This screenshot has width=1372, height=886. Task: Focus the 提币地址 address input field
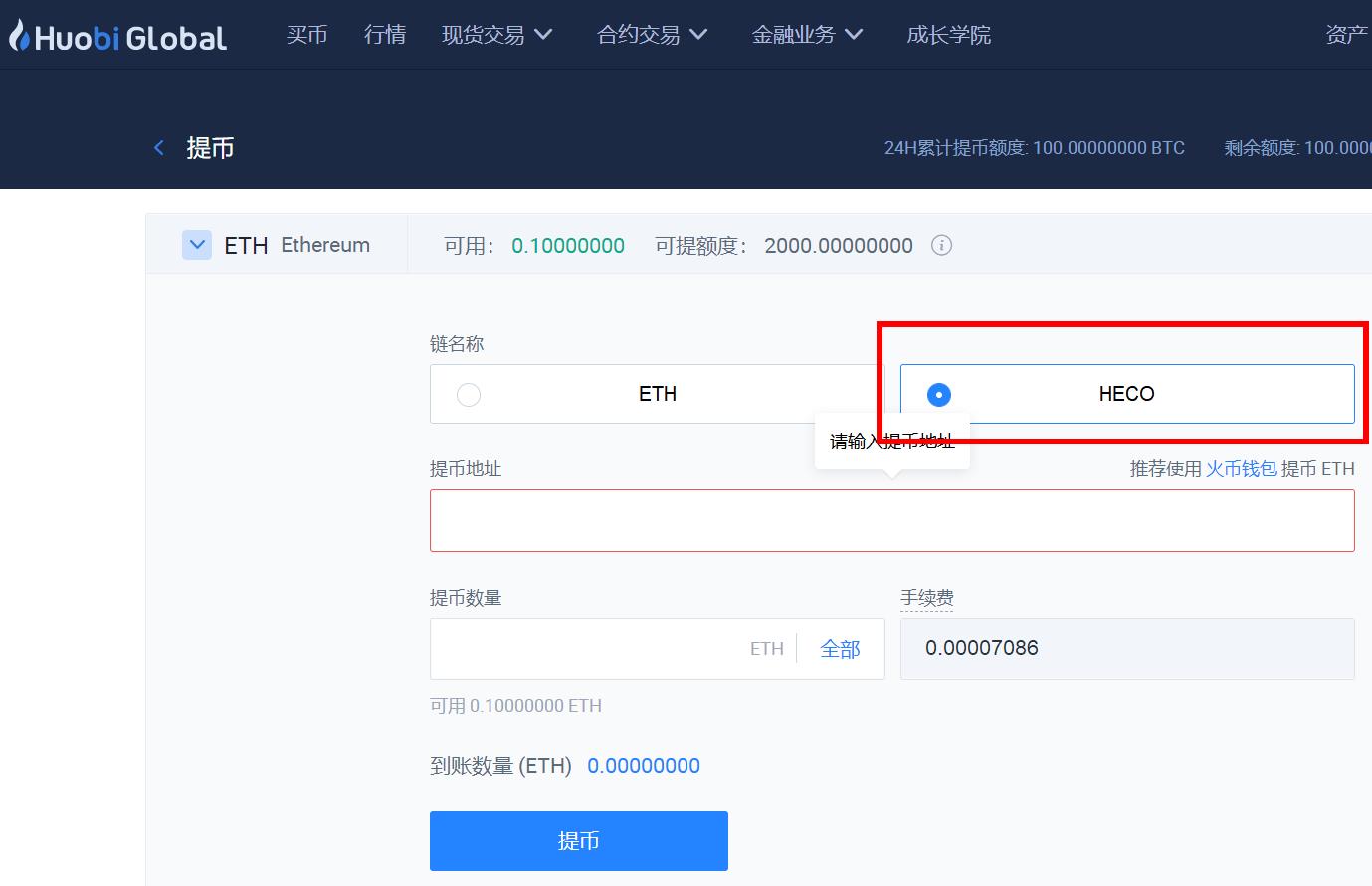coord(891,520)
